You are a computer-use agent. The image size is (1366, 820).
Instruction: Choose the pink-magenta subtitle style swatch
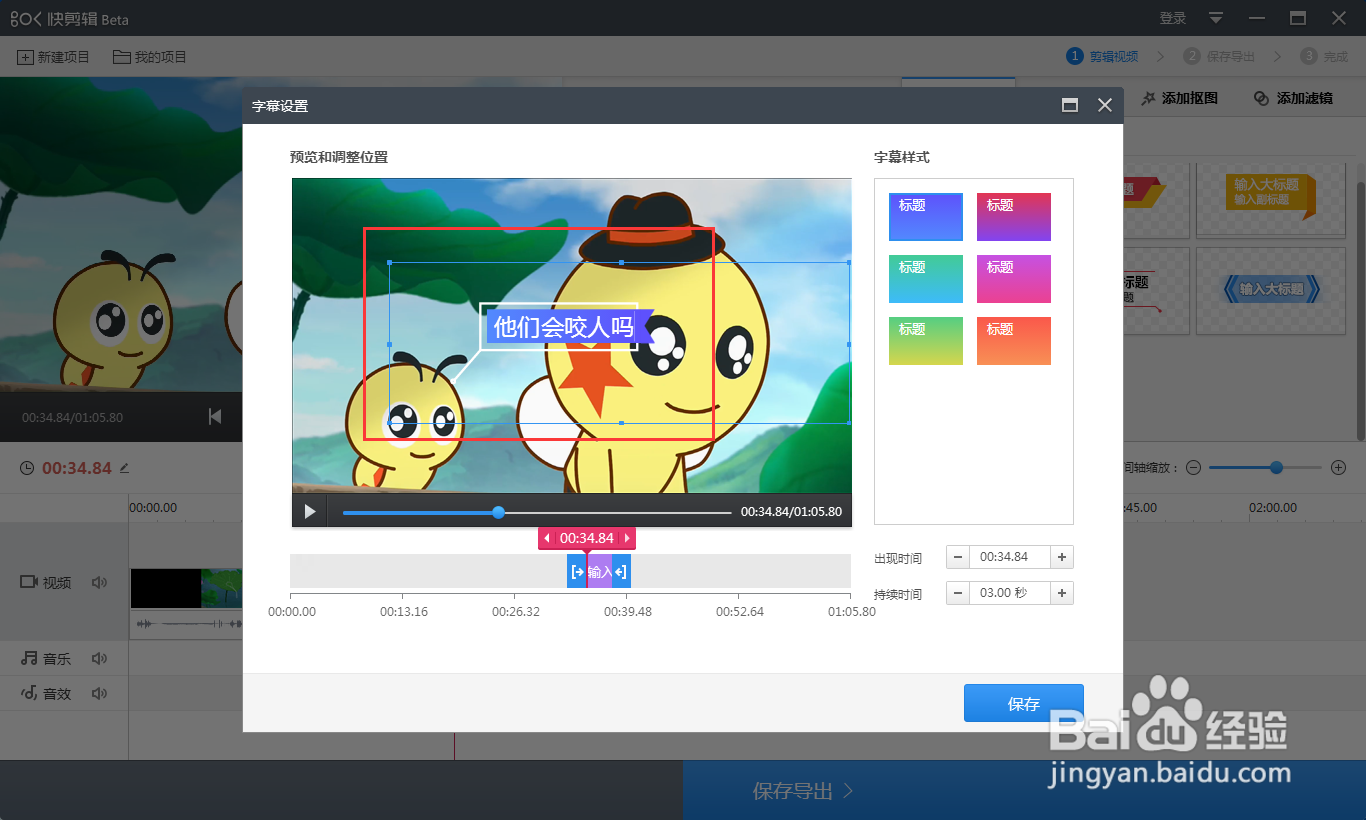click(1014, 279)
